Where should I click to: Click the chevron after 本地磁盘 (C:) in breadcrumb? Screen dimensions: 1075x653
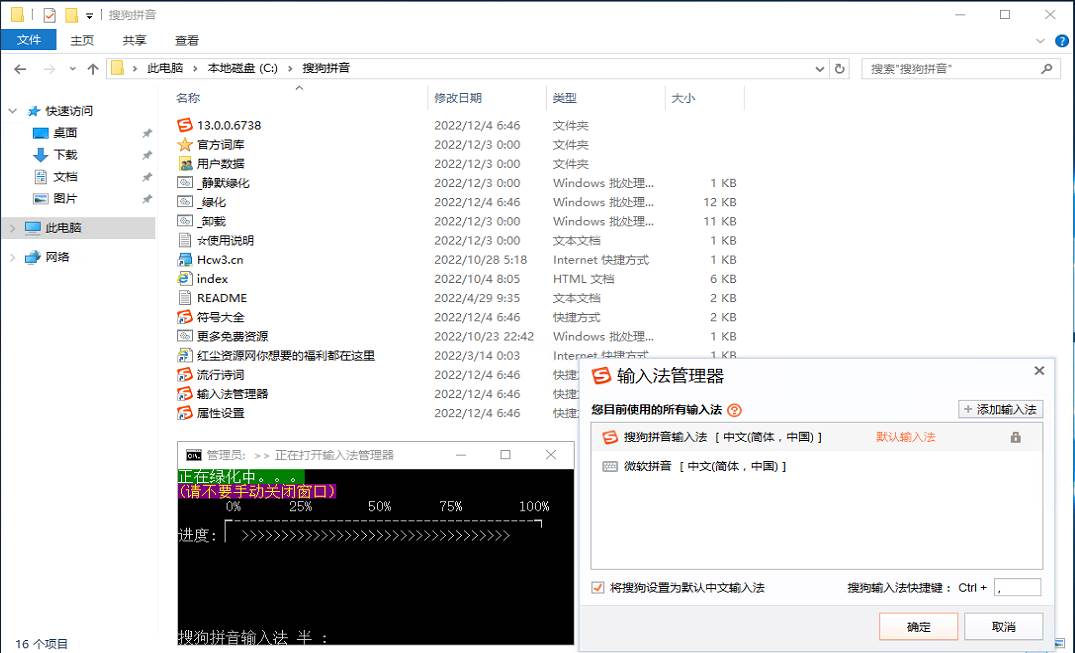(290, 68)
